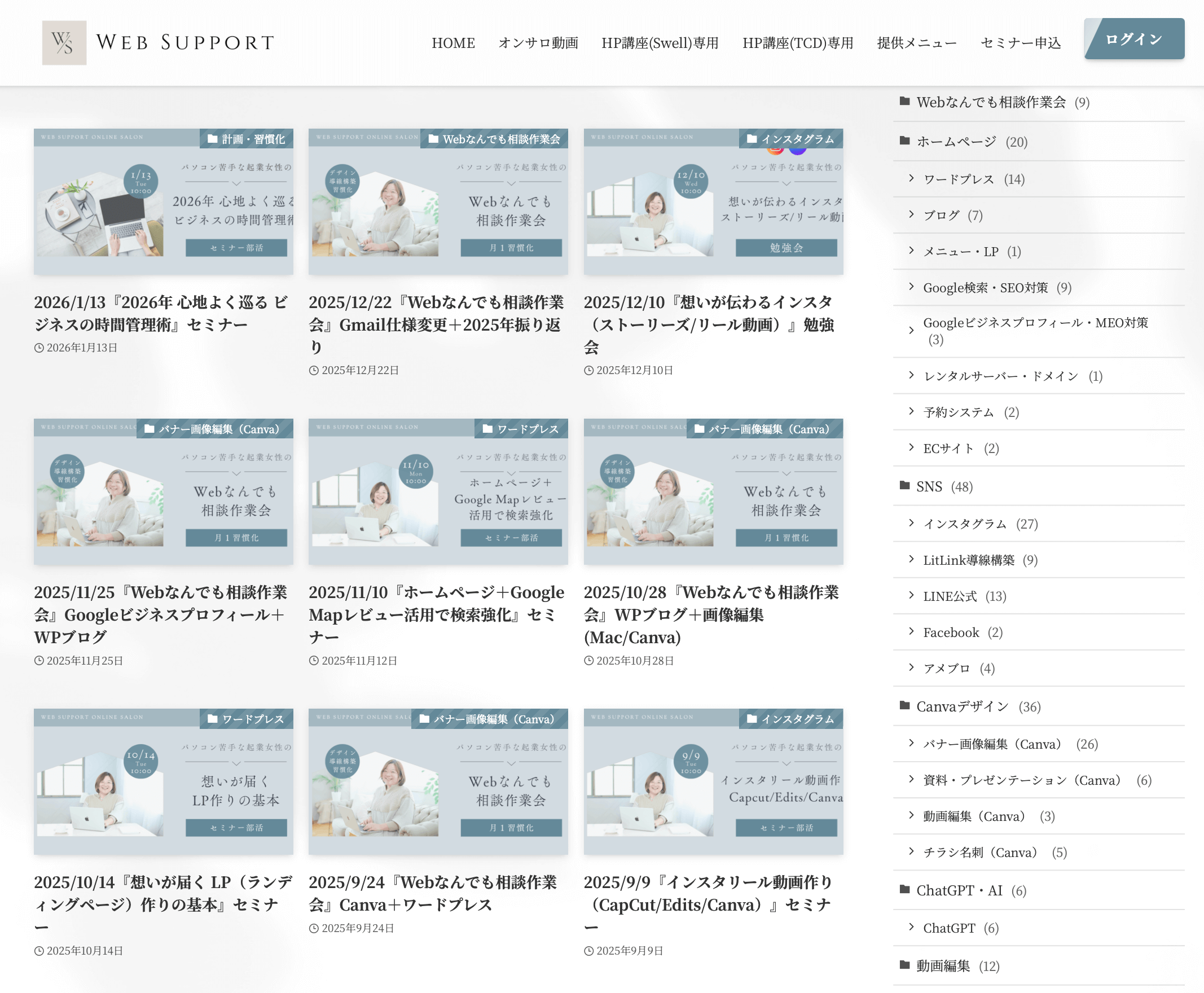
Task: Open the オンサロ動画 menu item
Action: [x=538, y=43]
